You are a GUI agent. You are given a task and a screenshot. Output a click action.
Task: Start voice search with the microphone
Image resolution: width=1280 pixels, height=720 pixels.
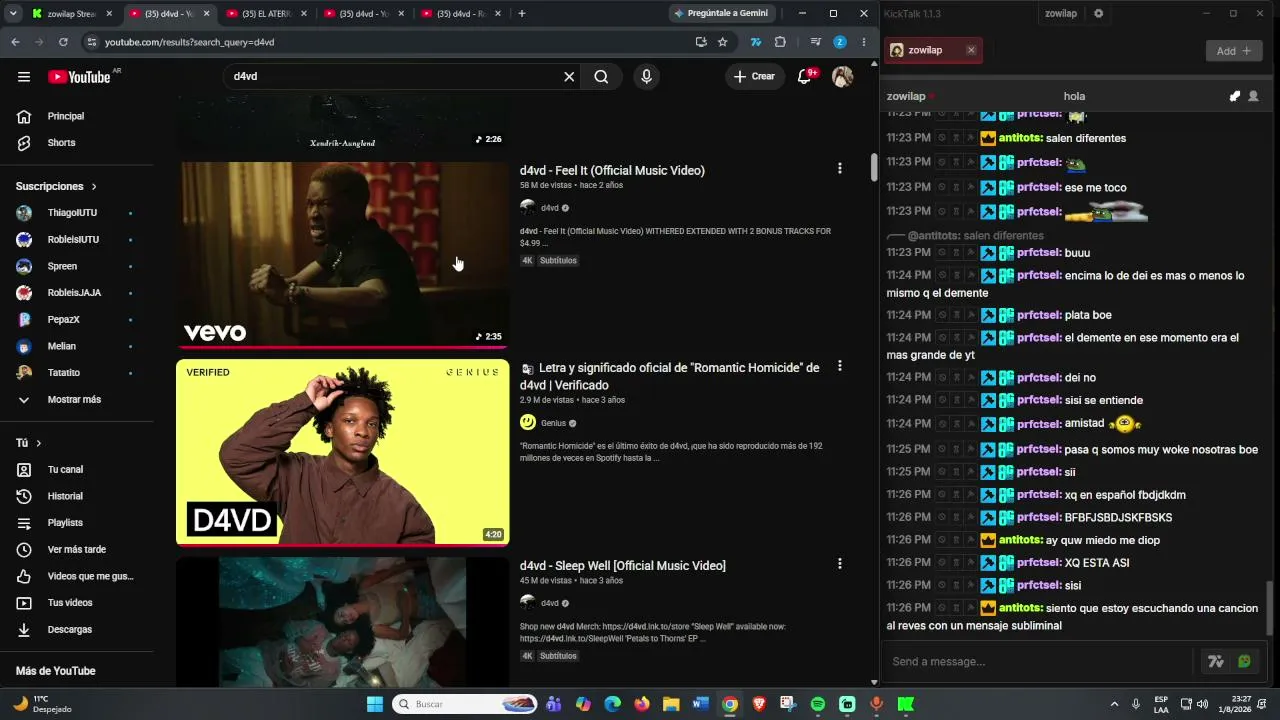(646, 77)
